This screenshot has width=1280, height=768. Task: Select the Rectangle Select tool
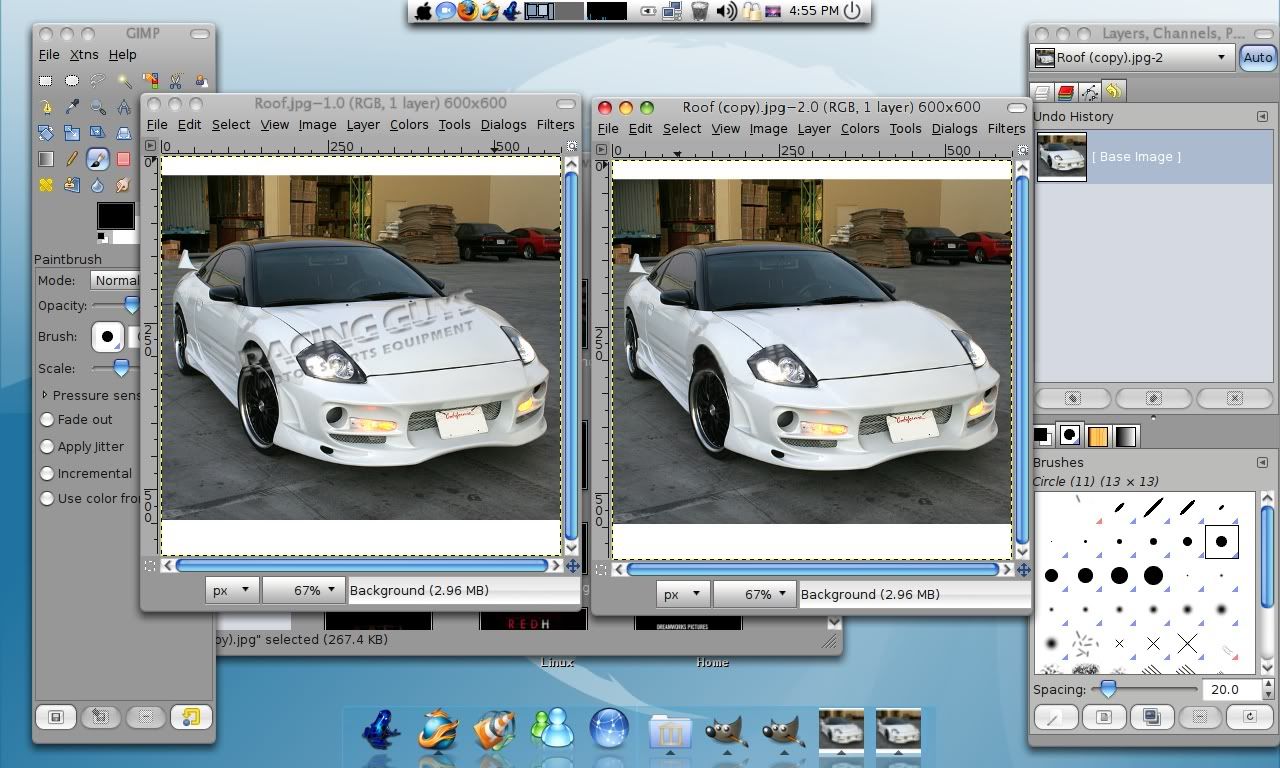tap(46, 81)
